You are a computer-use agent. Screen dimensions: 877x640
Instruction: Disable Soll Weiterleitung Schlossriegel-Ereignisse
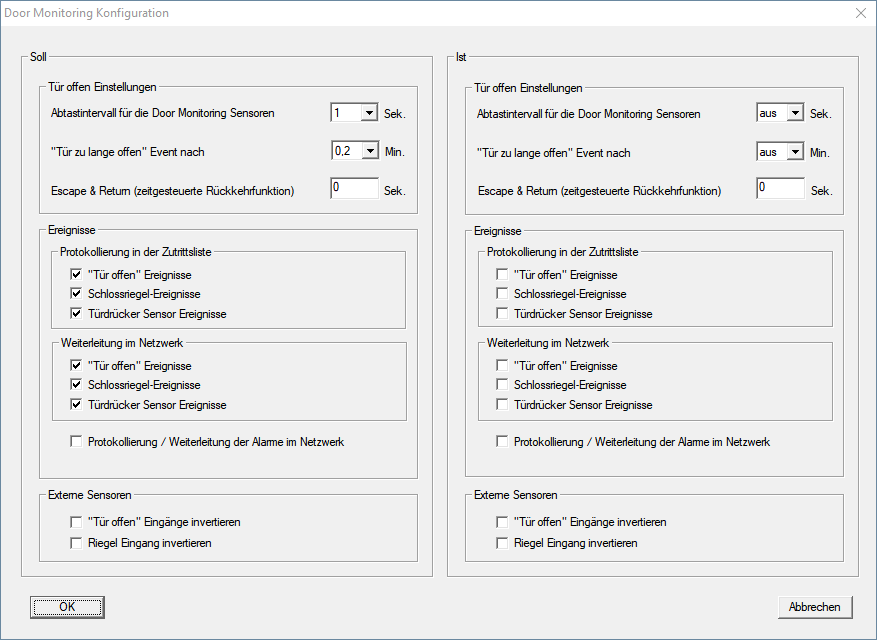point(77,385)
